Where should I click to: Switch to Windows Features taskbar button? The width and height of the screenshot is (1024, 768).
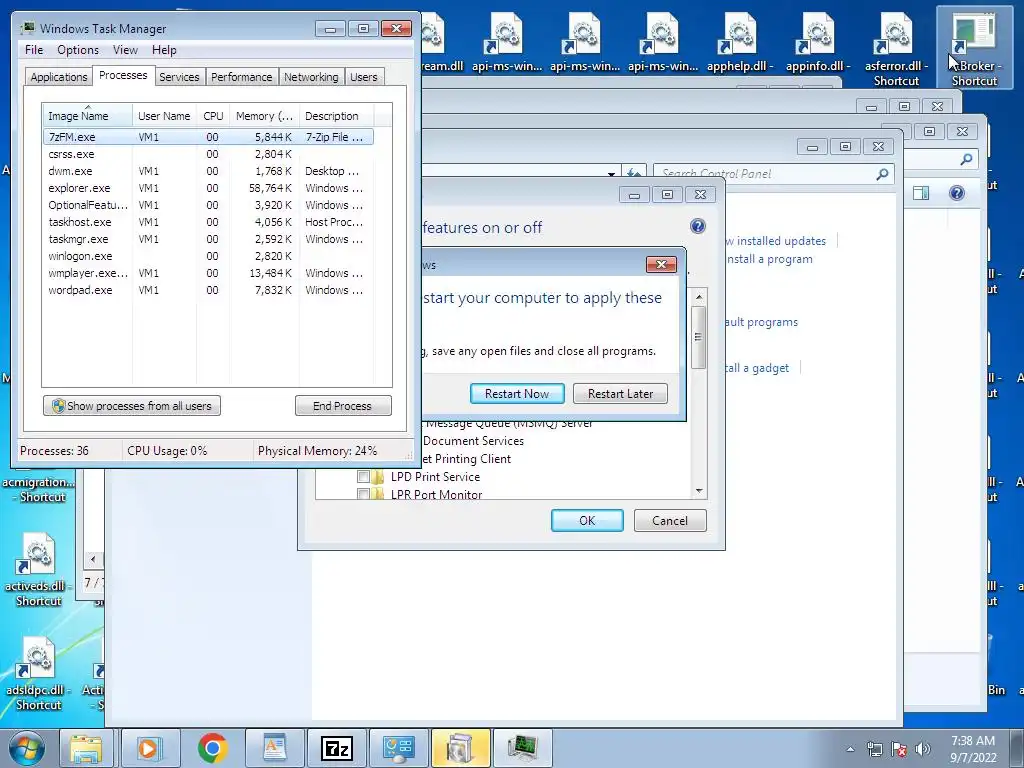460,748
